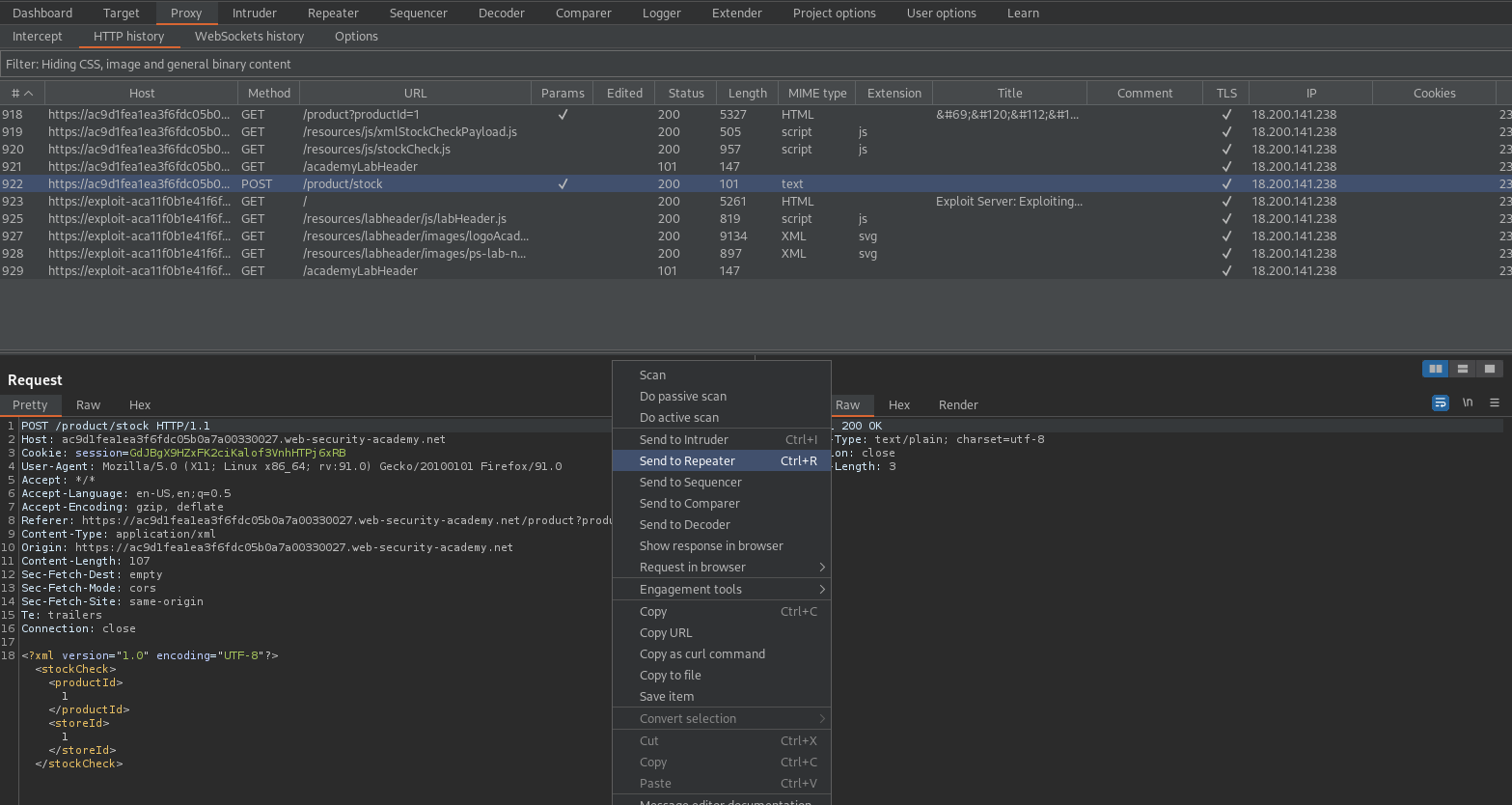
Task: Click 'Content-Type: application/xml' request header line
Action: click(119, 534)
